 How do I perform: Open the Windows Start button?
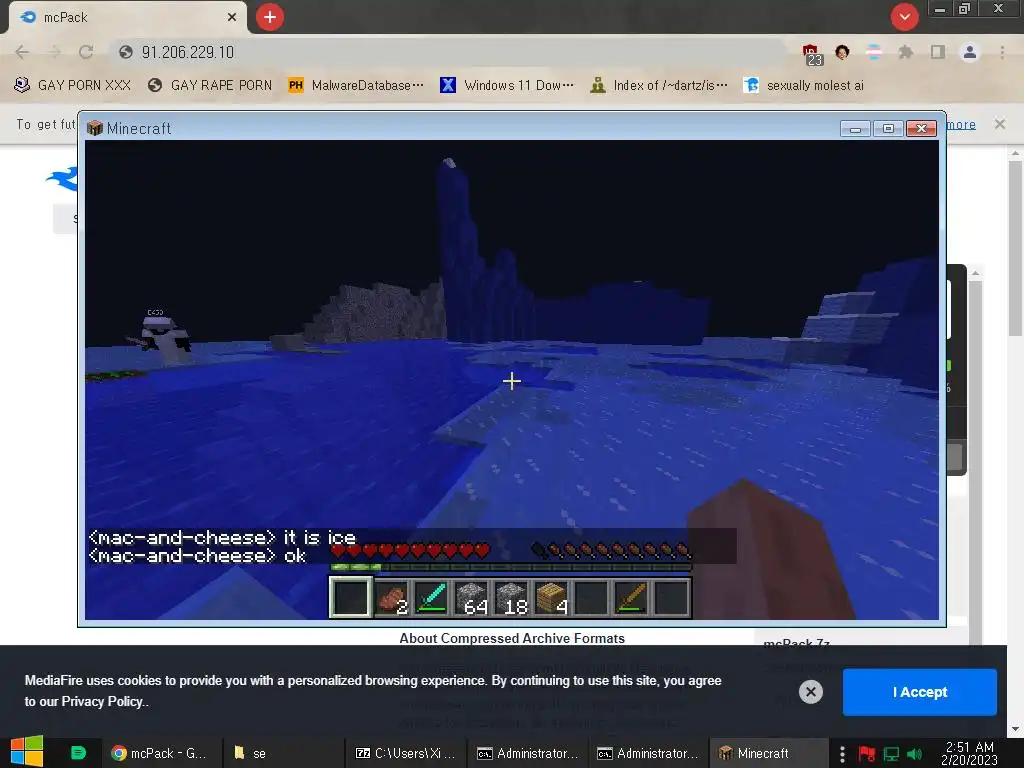(27, 752)
